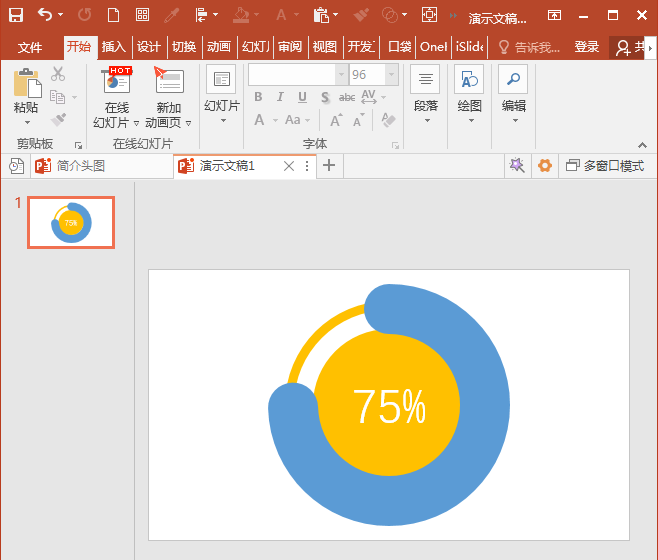The height and width of the screenshot is (560, 658).
Task: Expand the 新加动画页 dropdown arrow
Action: [188, 123]
